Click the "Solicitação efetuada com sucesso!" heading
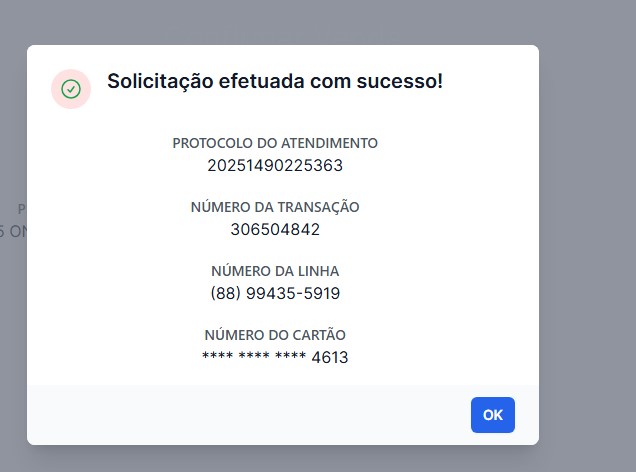 274,81
